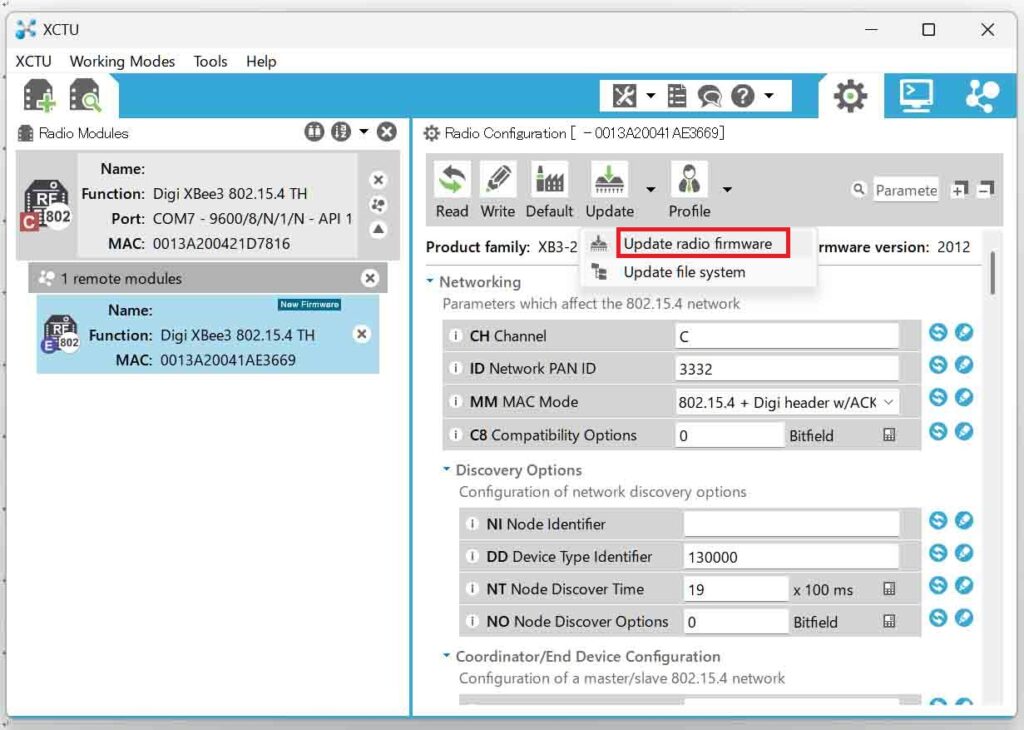1024x730 pixels.
Task: Show info for MM MAC Mode parameter
Action: pos(455,402)
